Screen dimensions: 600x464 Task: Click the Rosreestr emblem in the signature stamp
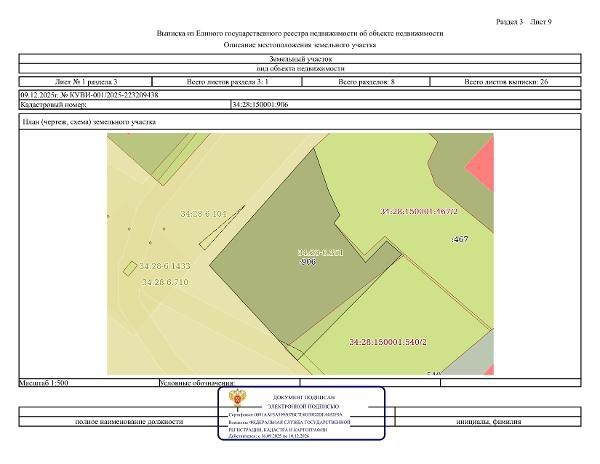tap(237, 399)
